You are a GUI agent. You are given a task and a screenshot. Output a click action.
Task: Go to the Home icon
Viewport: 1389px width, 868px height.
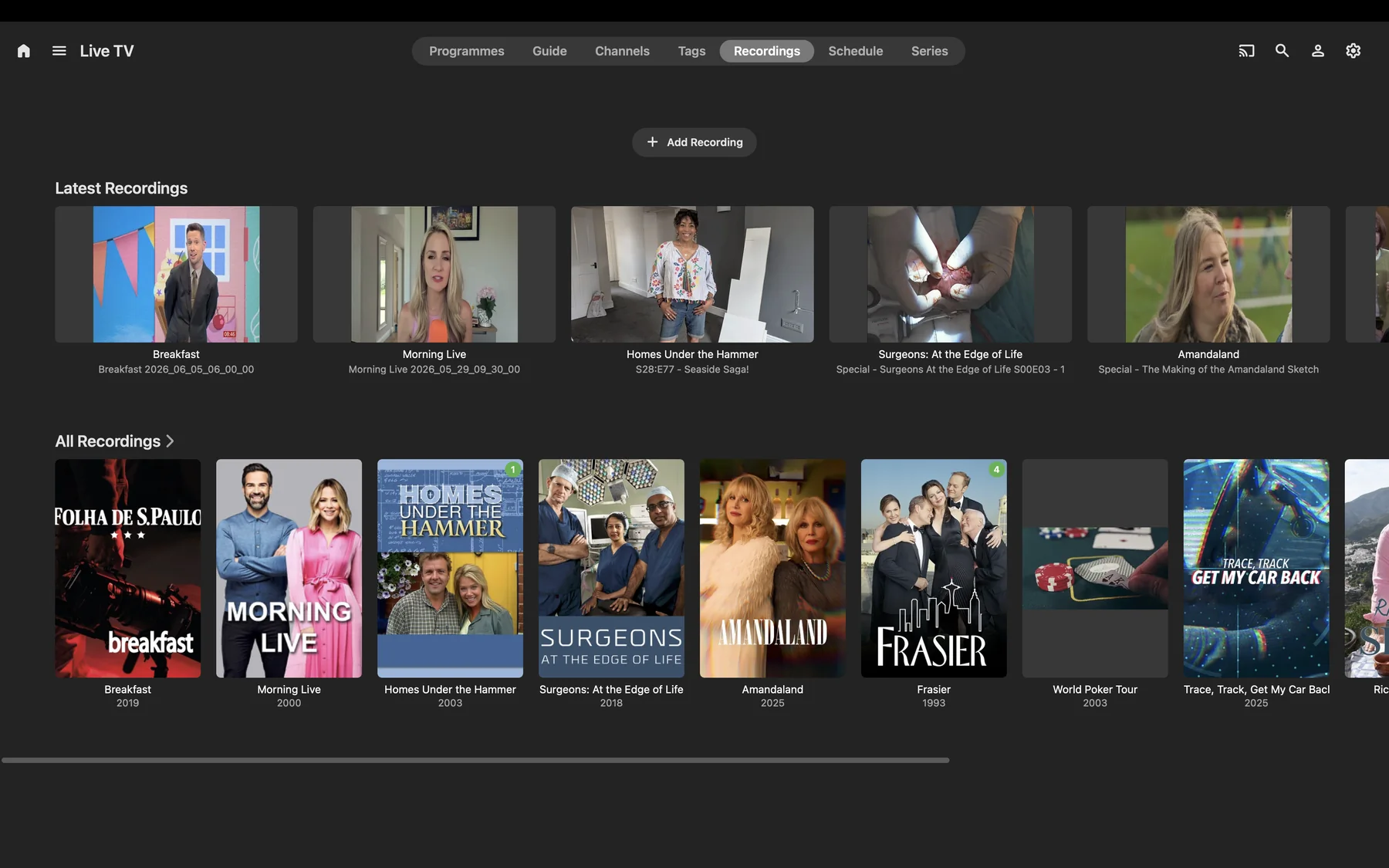(24, 51)
